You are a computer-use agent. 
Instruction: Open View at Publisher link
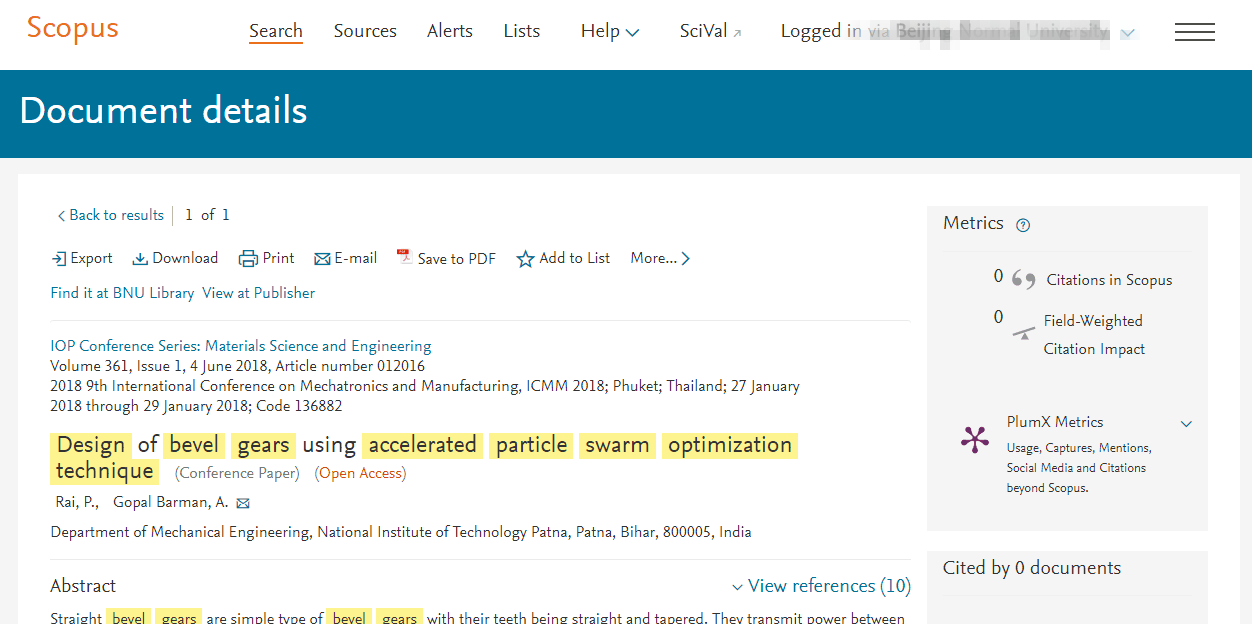pyautogui.click(x=258, y=293)
